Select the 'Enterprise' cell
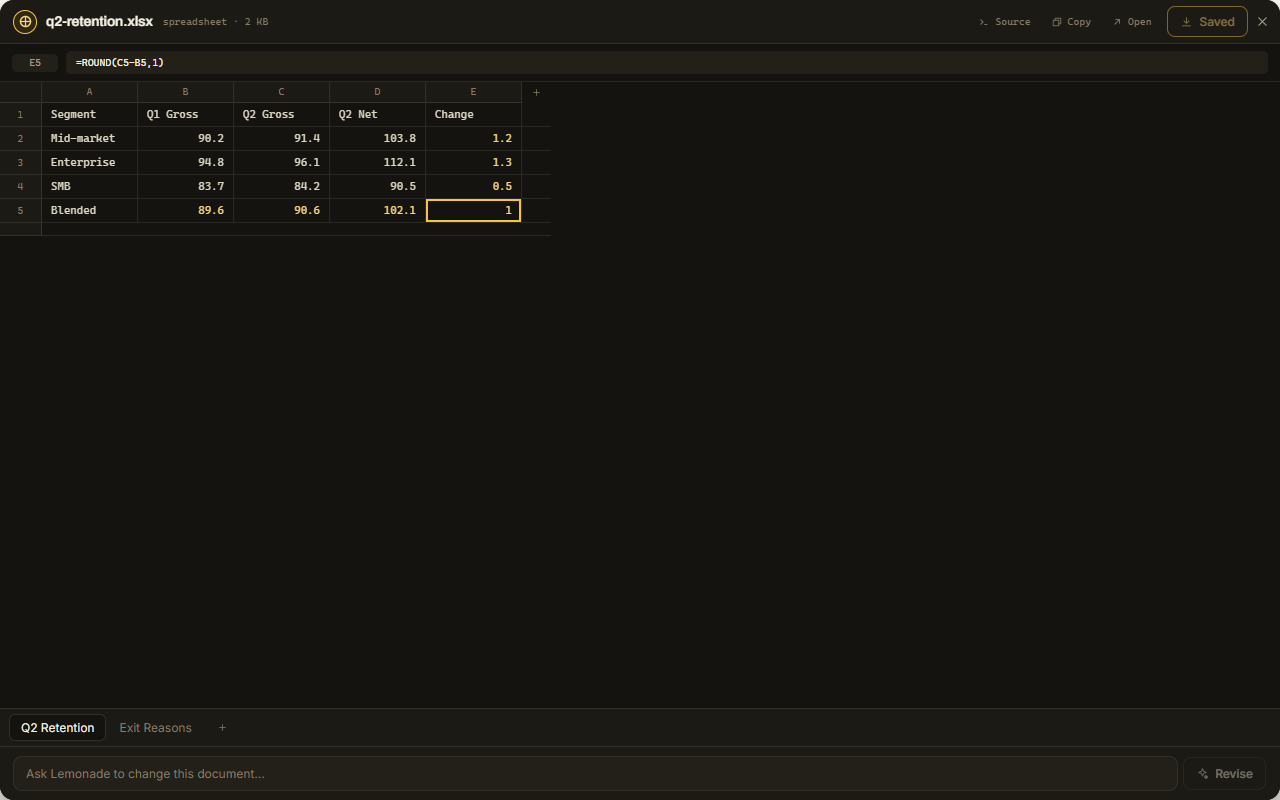Screen dimensions: 1280x800 [89, 162]
